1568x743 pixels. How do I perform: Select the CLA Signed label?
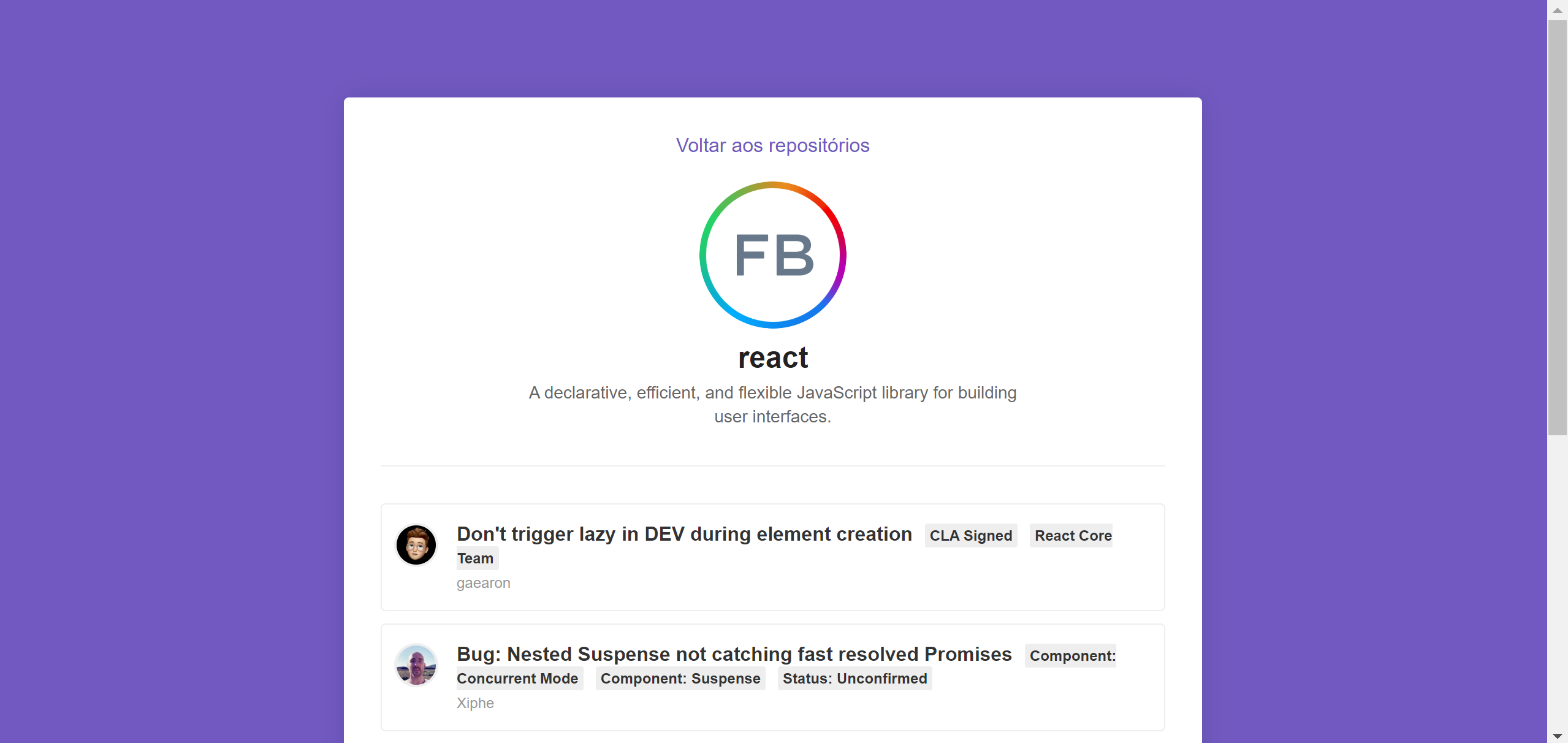[x=971, y=536]
